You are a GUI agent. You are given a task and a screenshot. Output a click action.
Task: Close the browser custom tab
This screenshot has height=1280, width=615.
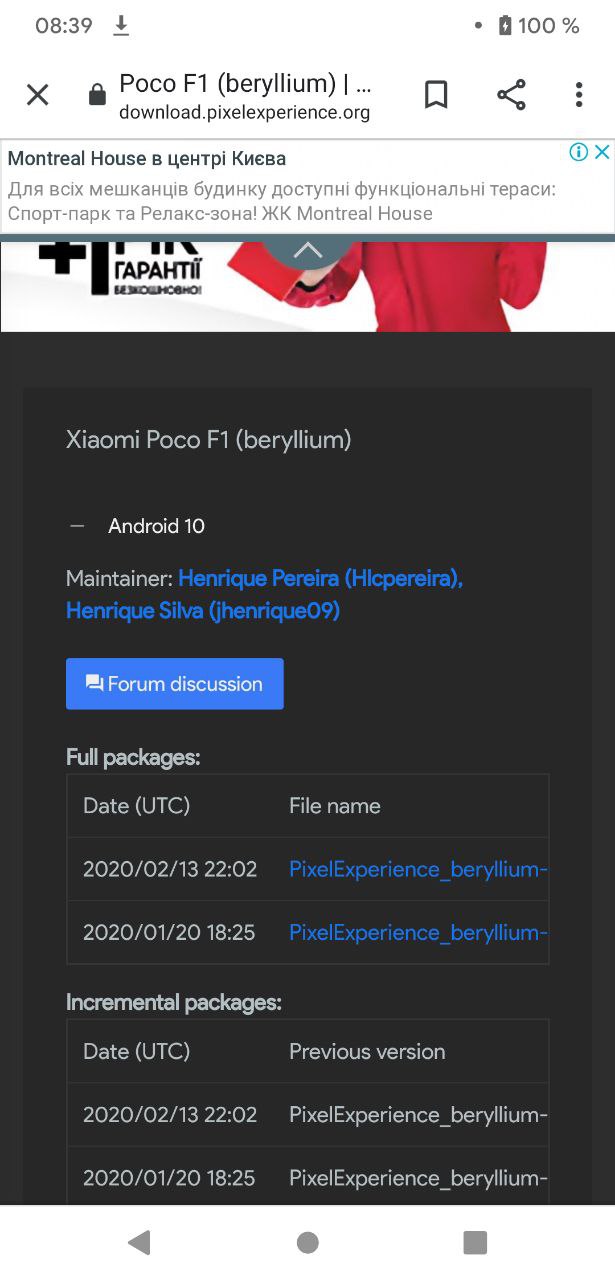pyautogui.click(x=37, y=95)
